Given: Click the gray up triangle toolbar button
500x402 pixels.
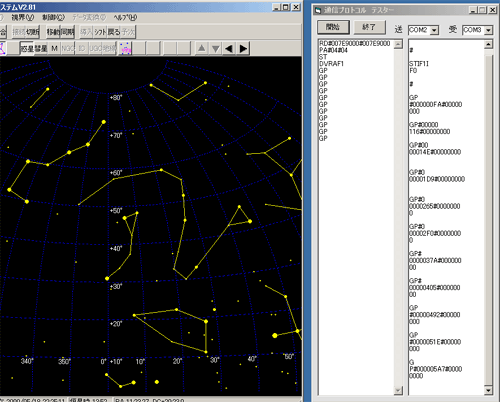Looking at the screenshot, I should pyautogui.click(x=201, y=49).
